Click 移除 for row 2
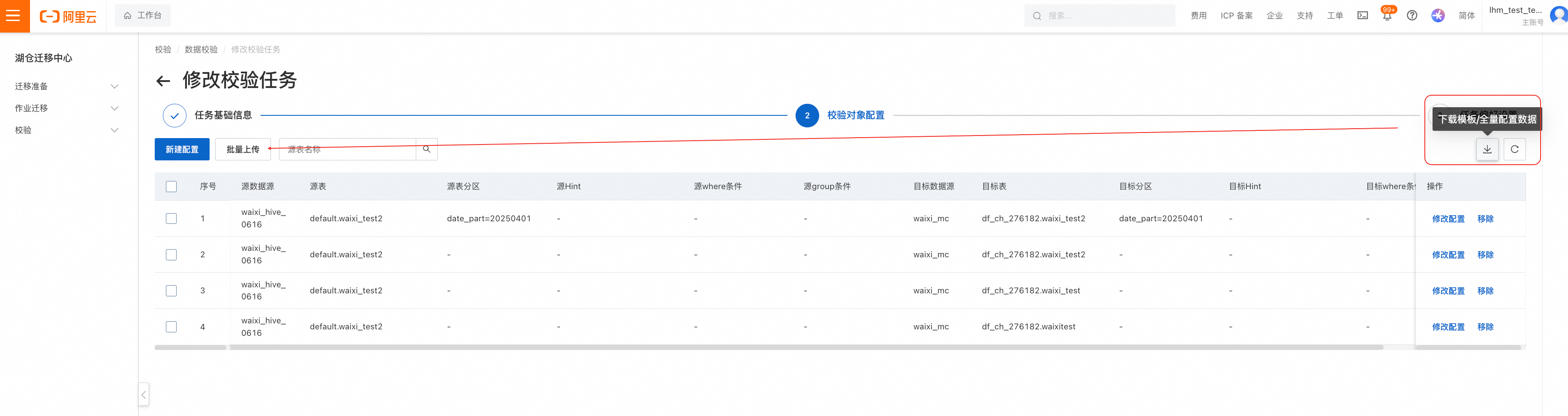The height and width of the screenshot is (416, 1568). tap(1485, 255)
